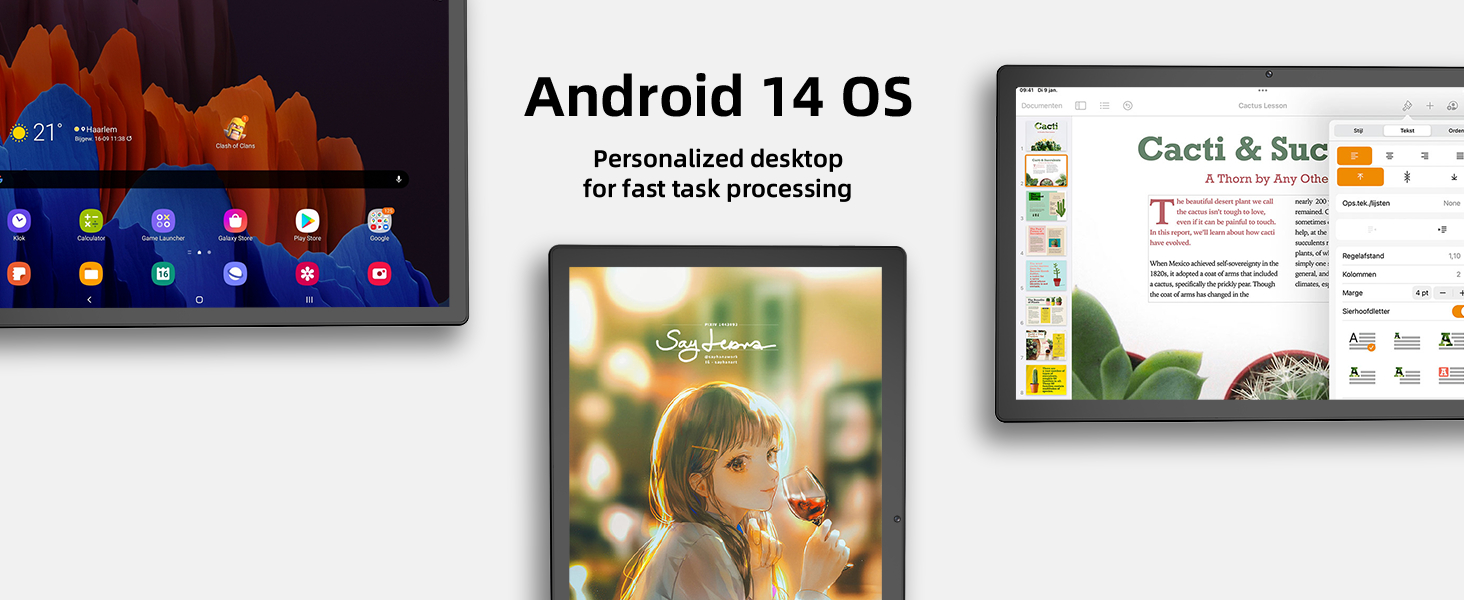Select the second drop cap style in top row

[x=1407, y=341]
